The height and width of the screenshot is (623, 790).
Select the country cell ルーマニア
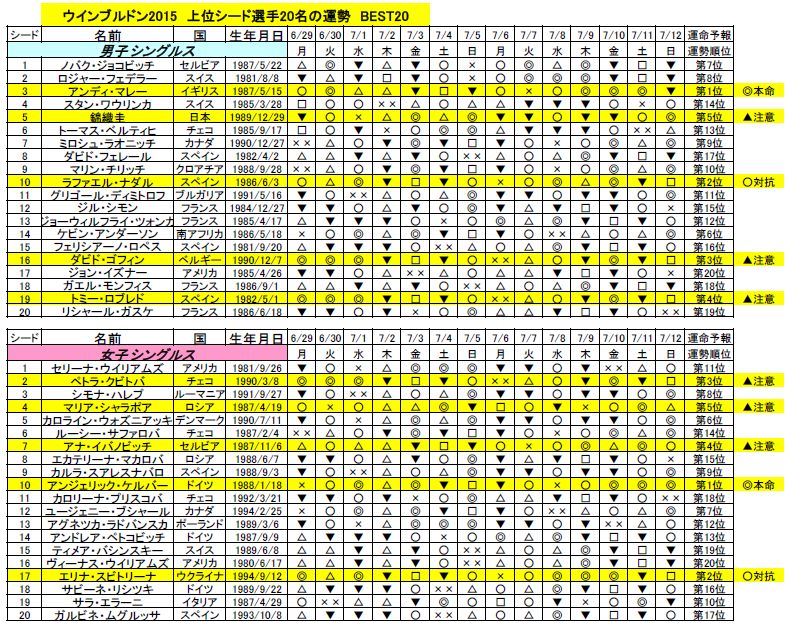tap(200, 394)
